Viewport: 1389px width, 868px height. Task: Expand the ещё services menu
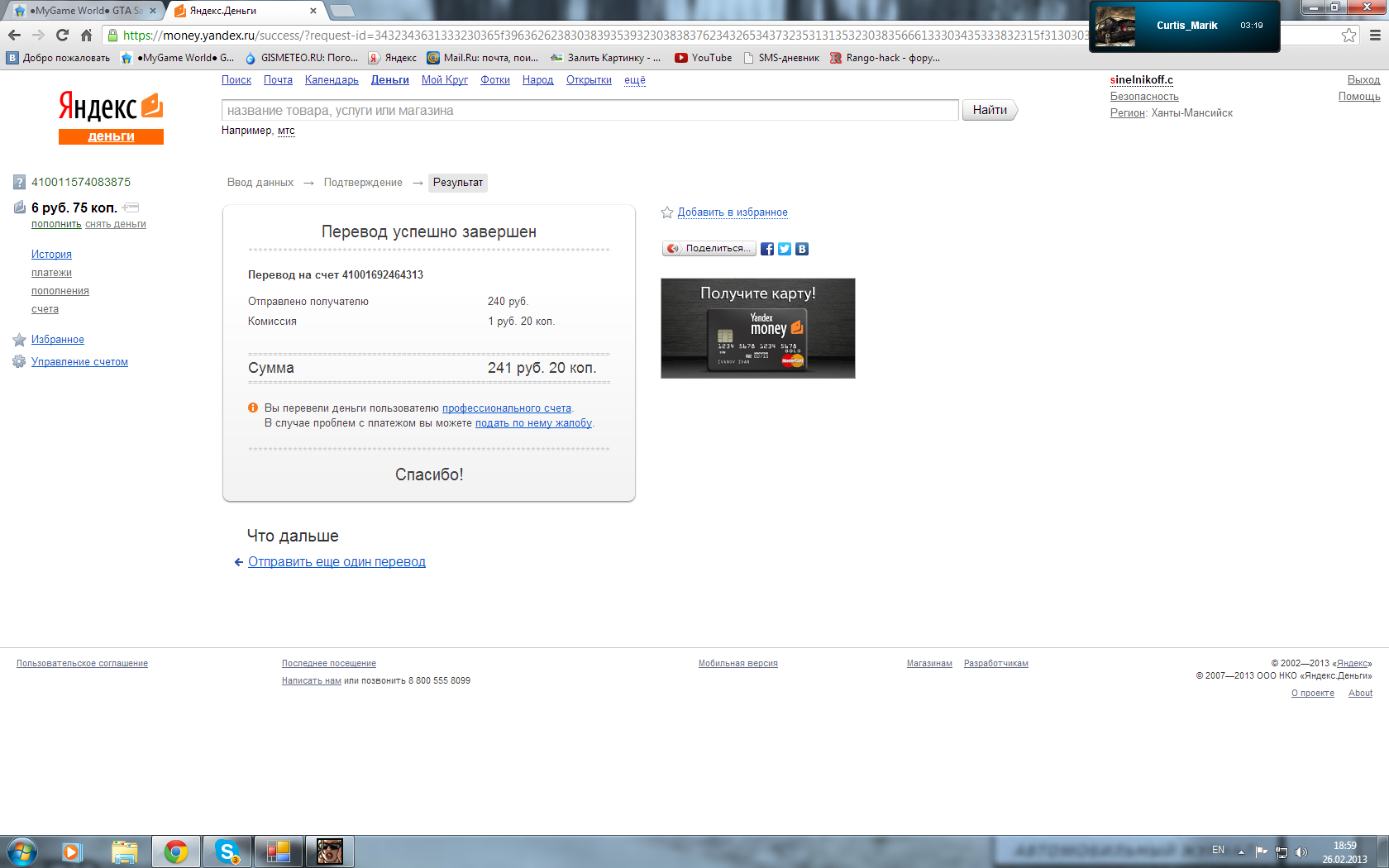[x=635, y=80]
